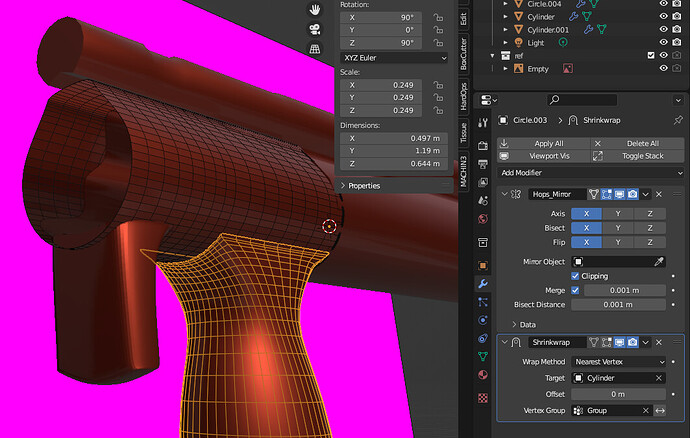
Task: Open the Collection properties tab
Action: 483,243
